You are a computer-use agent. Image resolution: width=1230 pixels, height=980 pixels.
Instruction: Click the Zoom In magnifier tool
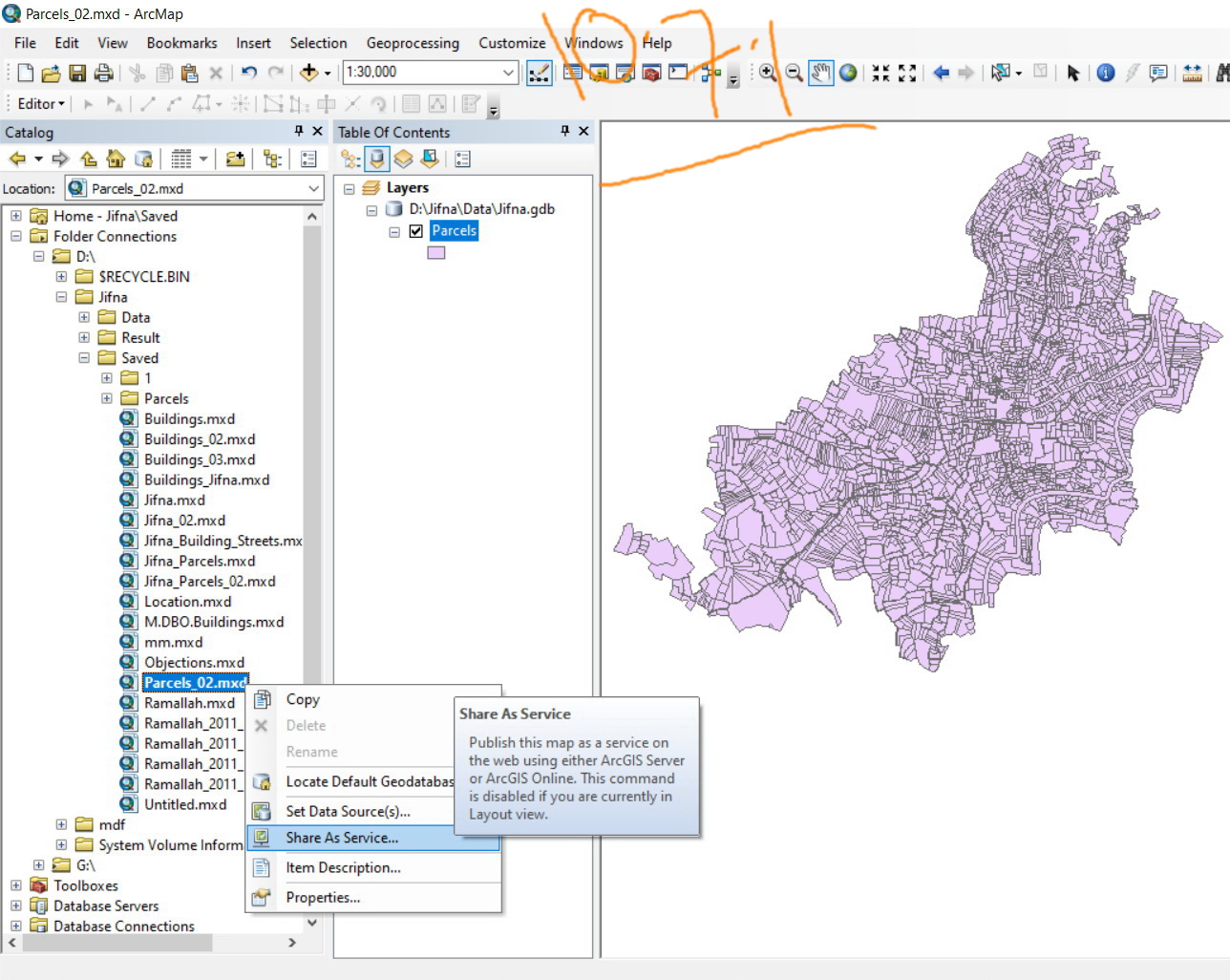click(x=768, y=73)
